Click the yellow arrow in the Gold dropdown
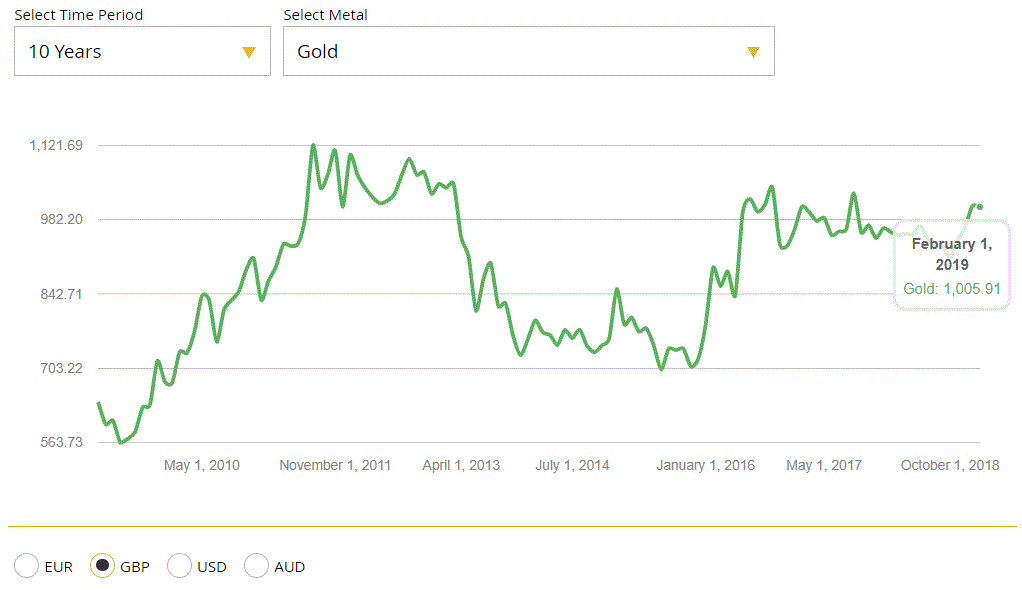Viewport: 1022px width, 590px height. point(753,52)
